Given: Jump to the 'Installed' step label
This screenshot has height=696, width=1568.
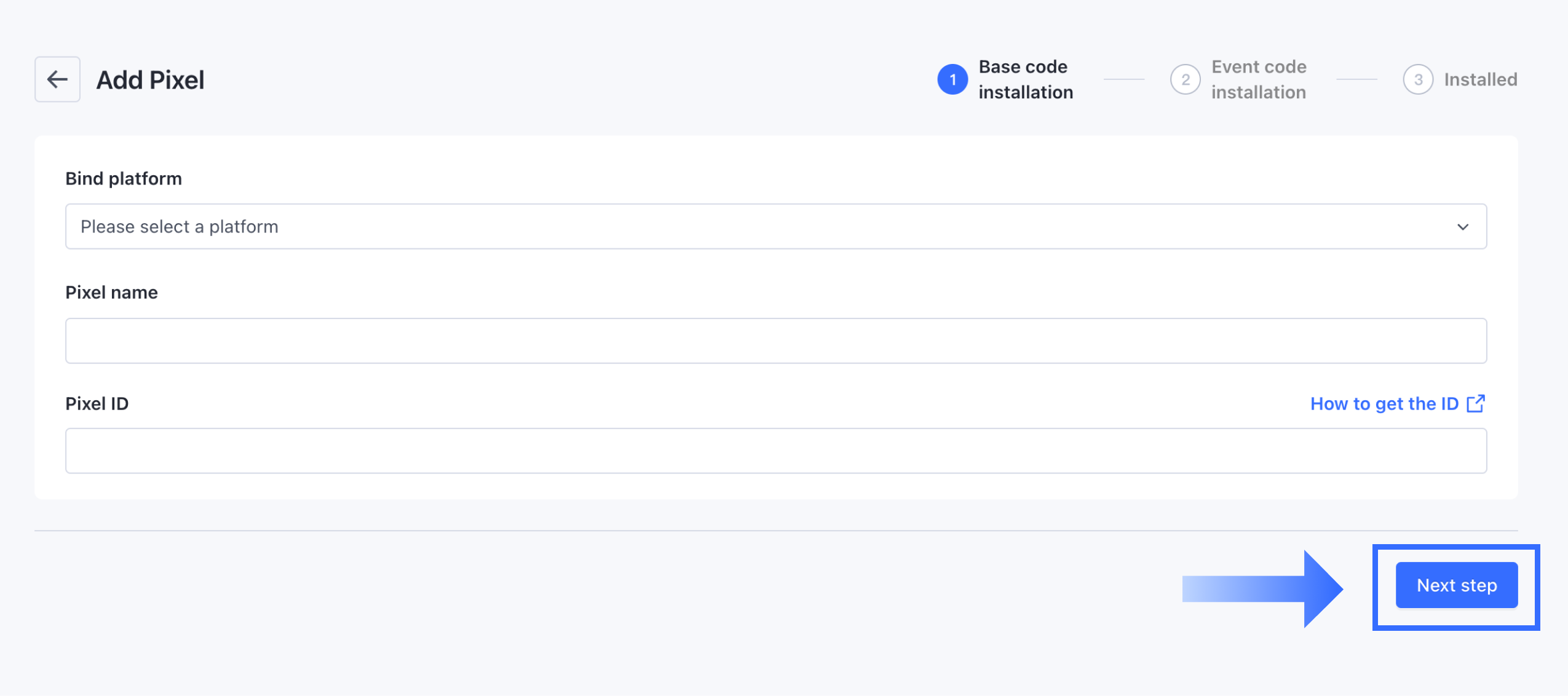Looking at the screenshot, I should tap(1480, 79).
